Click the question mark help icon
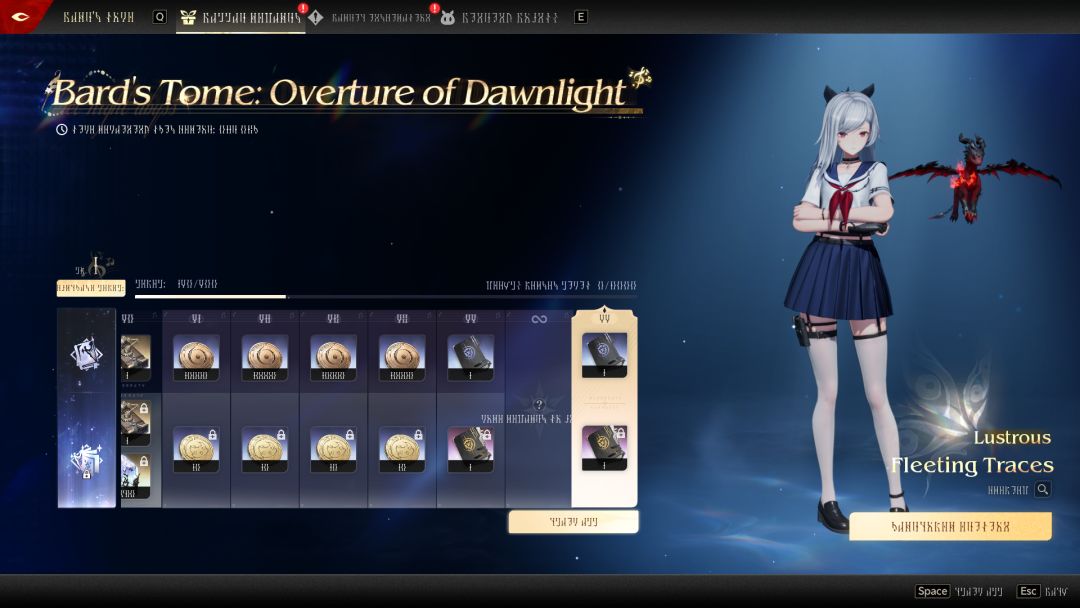This screenshot has width=1080, height=608. (x=539, y=405)
